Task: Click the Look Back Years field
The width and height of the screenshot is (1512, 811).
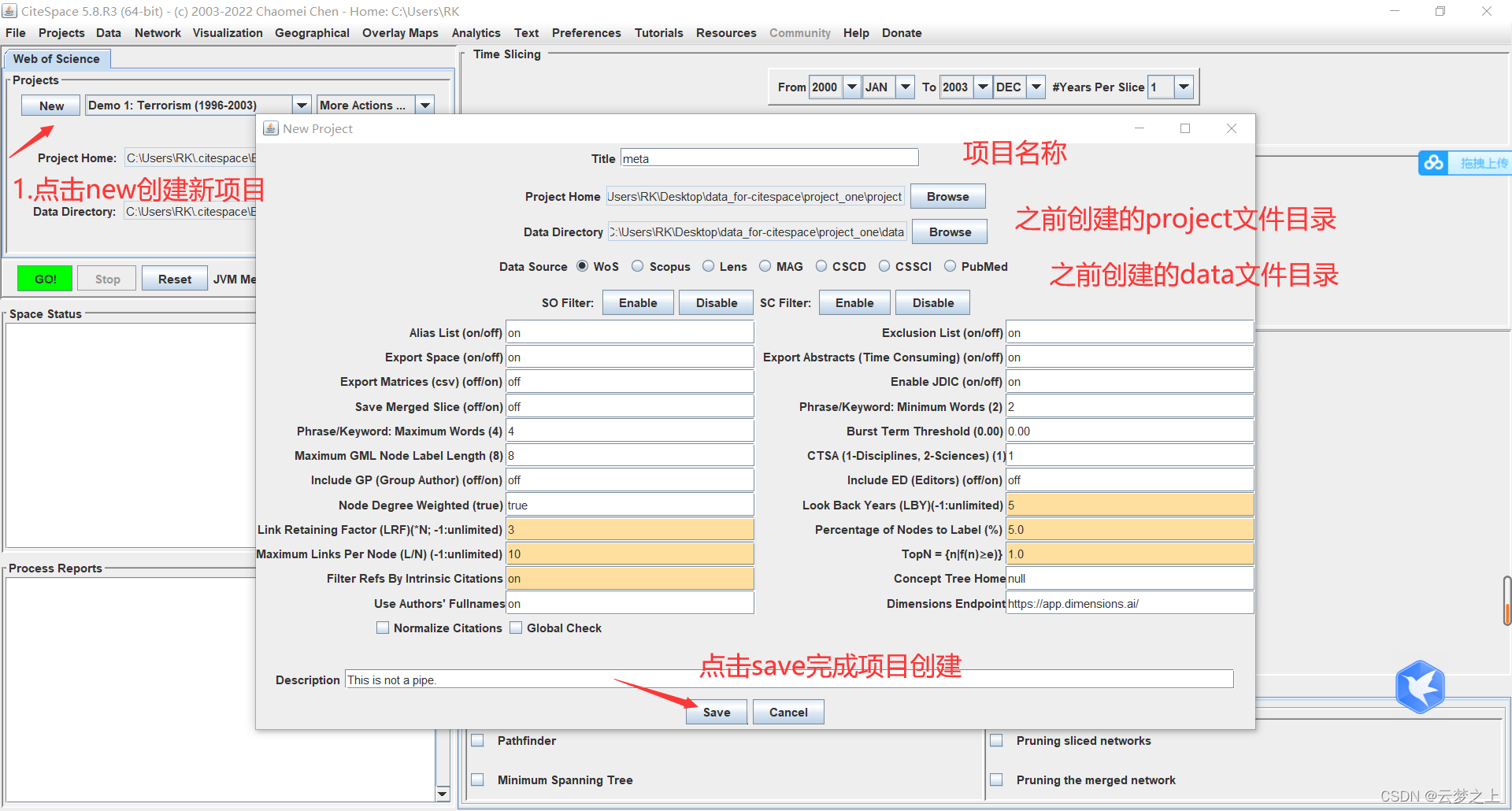Action: 1129,505
